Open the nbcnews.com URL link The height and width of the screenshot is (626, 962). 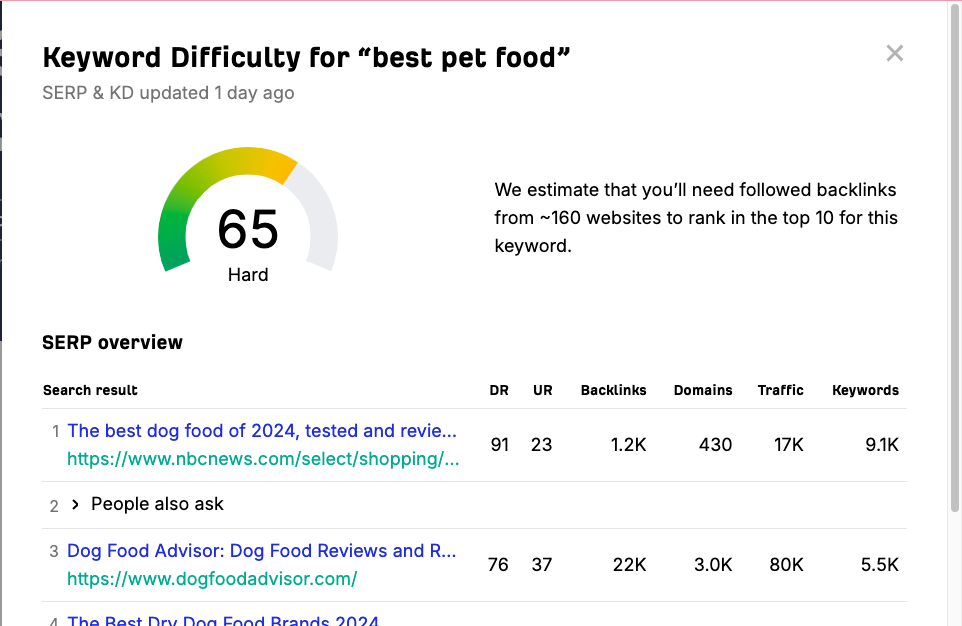point(263,459)
